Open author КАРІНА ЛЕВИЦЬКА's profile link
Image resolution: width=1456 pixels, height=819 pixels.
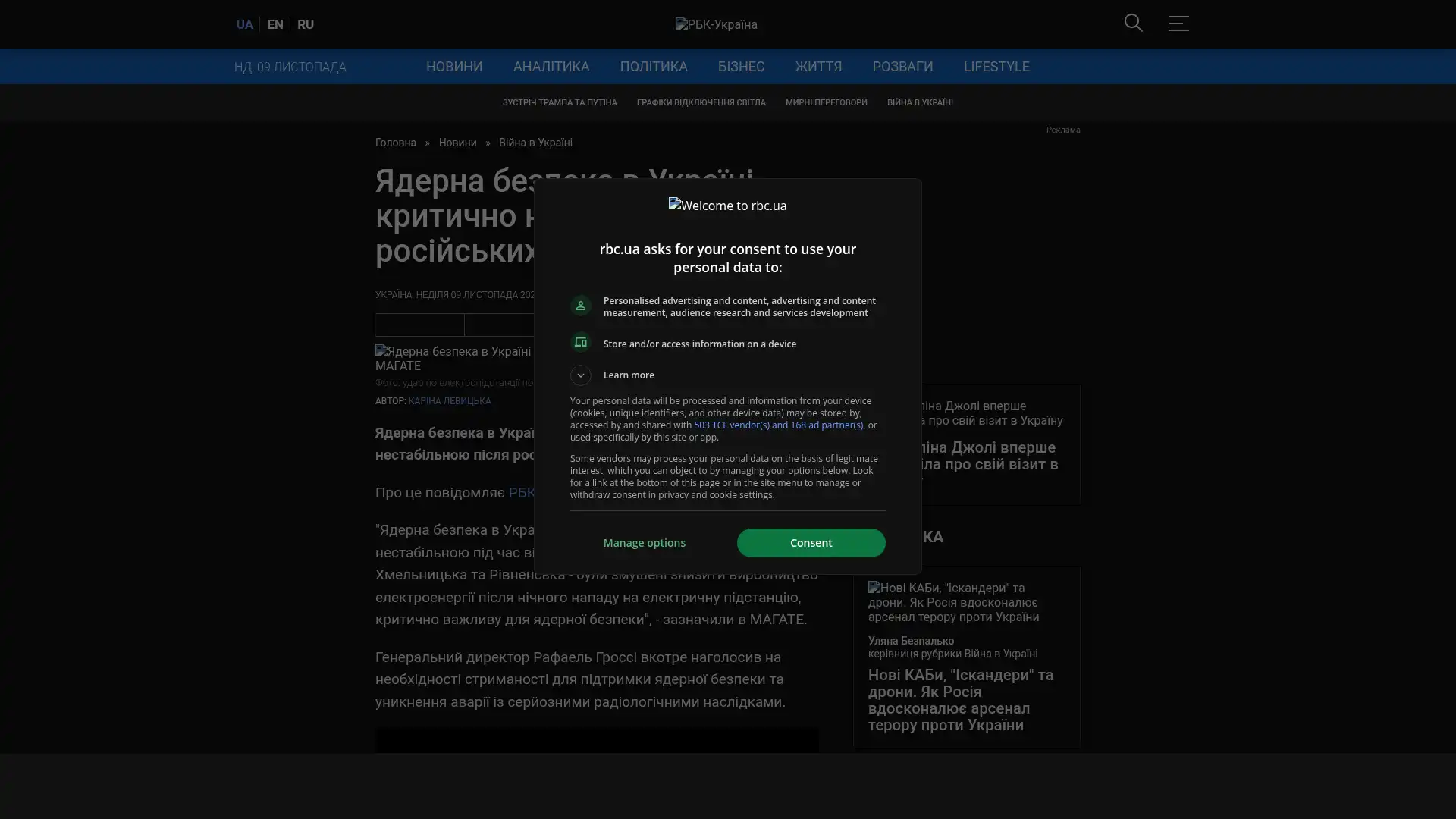click(x=449, y=401)
